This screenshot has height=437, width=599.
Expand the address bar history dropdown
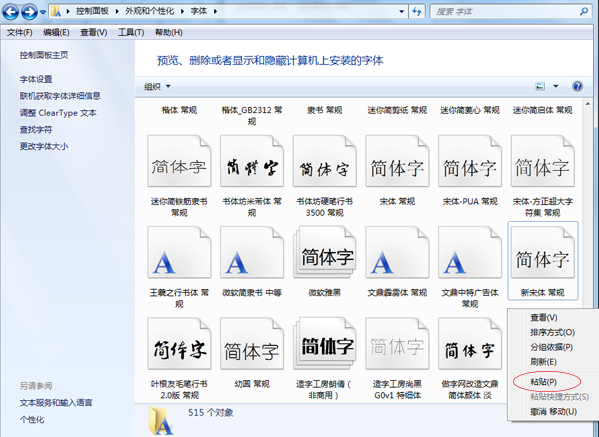(x=401, y=12)
